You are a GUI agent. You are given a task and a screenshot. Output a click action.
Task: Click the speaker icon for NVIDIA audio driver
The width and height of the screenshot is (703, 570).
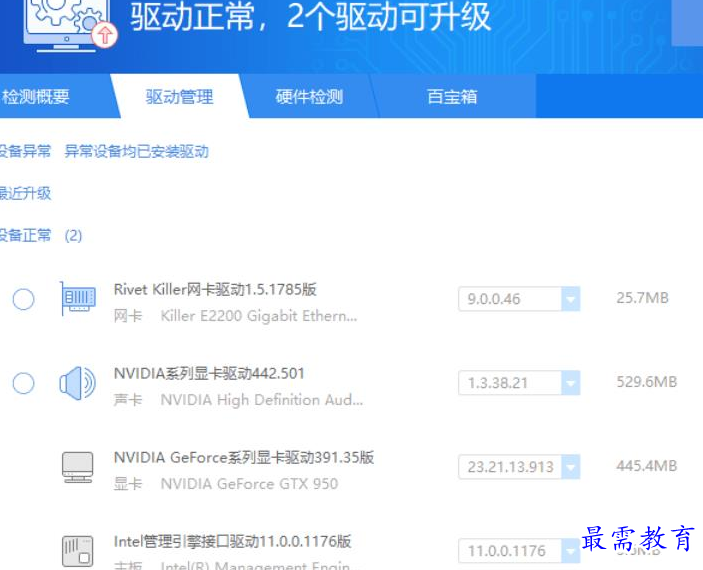[78, 383]
